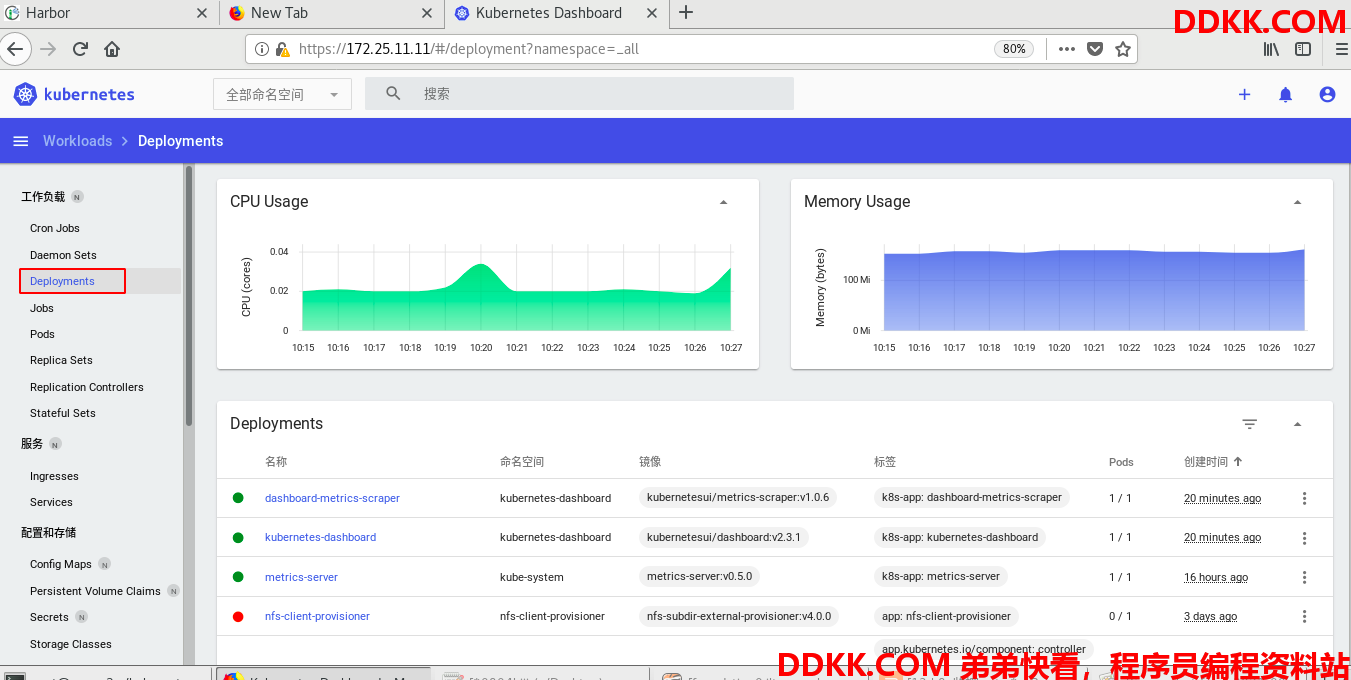This screenshot has height=680, width=1351.
Task: Toggle the browser sidebar icon
Action: pos(1303,48)
